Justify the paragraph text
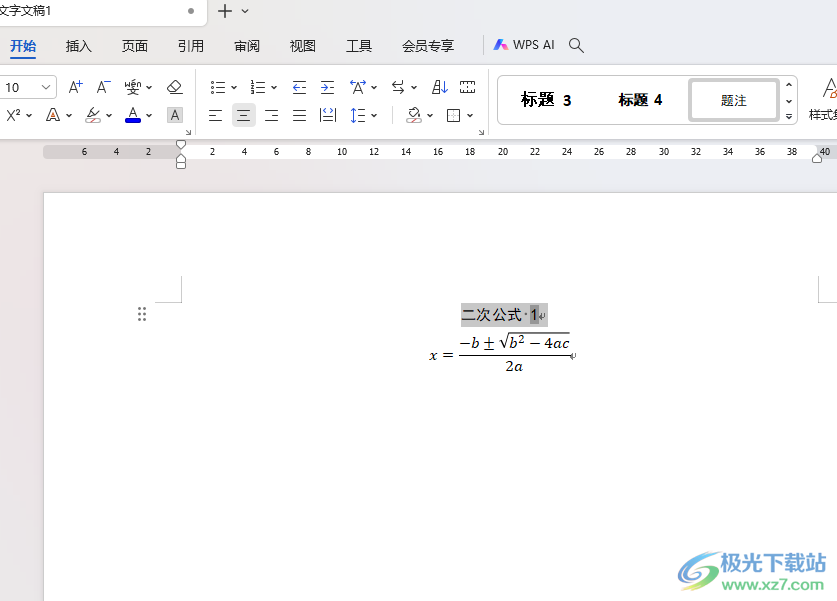The width and height of the screenshot is (837, 601). tap(299, 115)
